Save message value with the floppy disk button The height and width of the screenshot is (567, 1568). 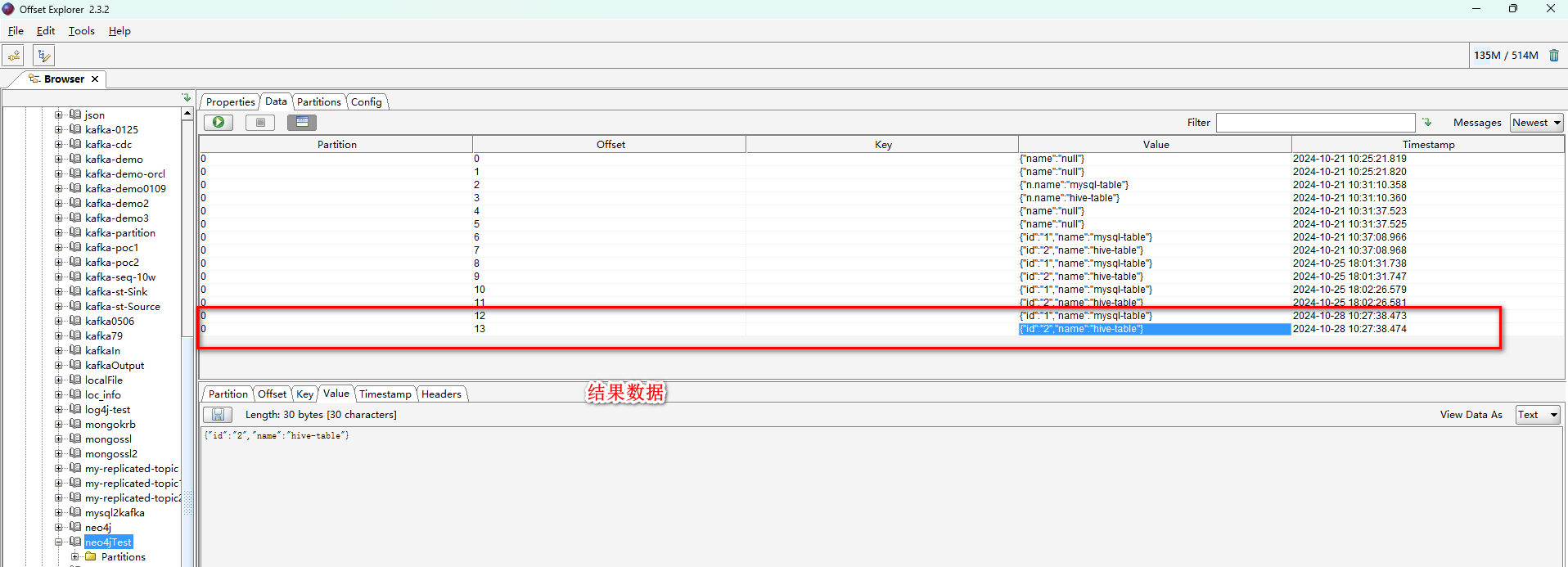point(218,415)
